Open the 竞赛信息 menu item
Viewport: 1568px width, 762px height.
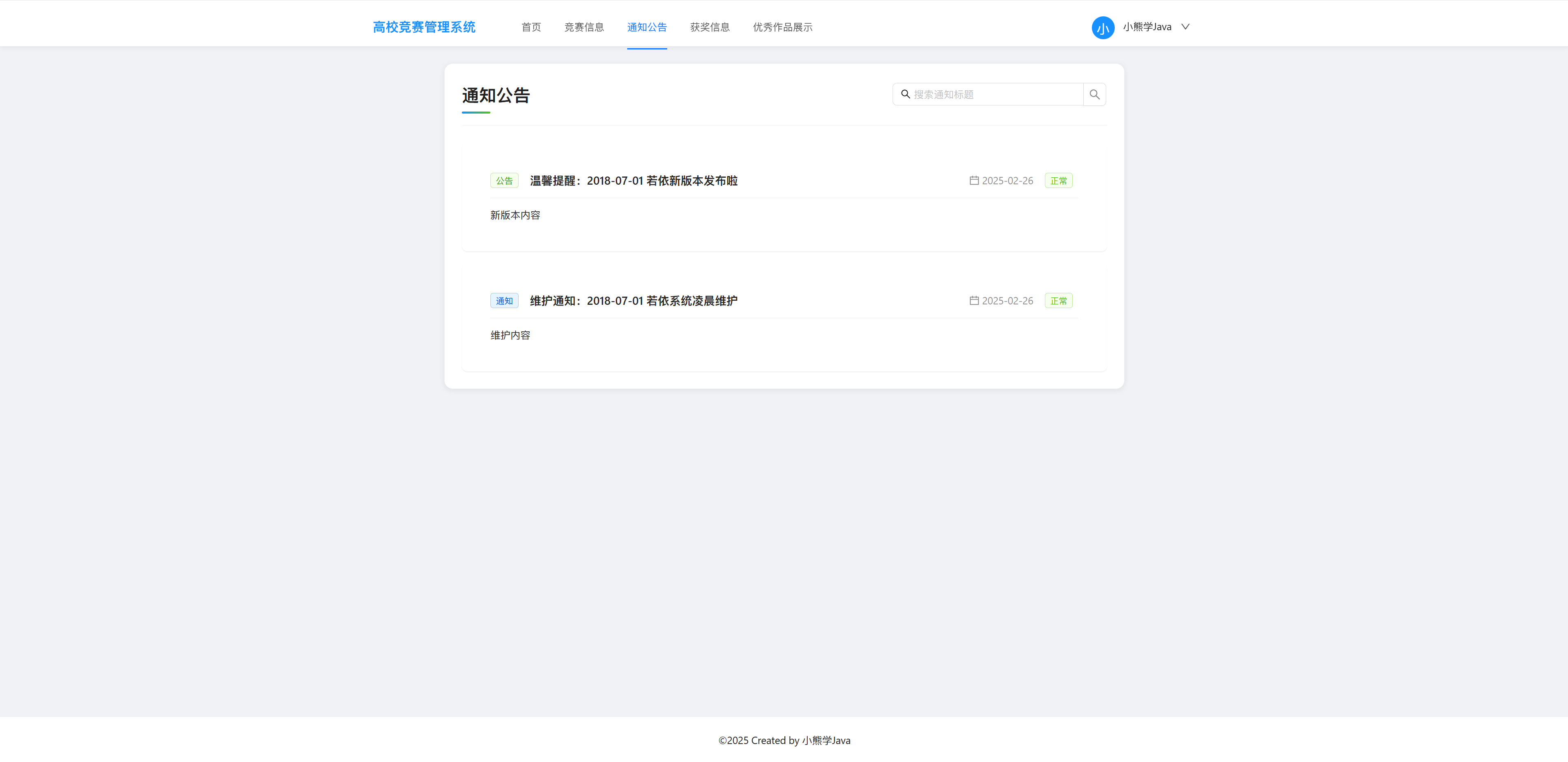(584, 27)
